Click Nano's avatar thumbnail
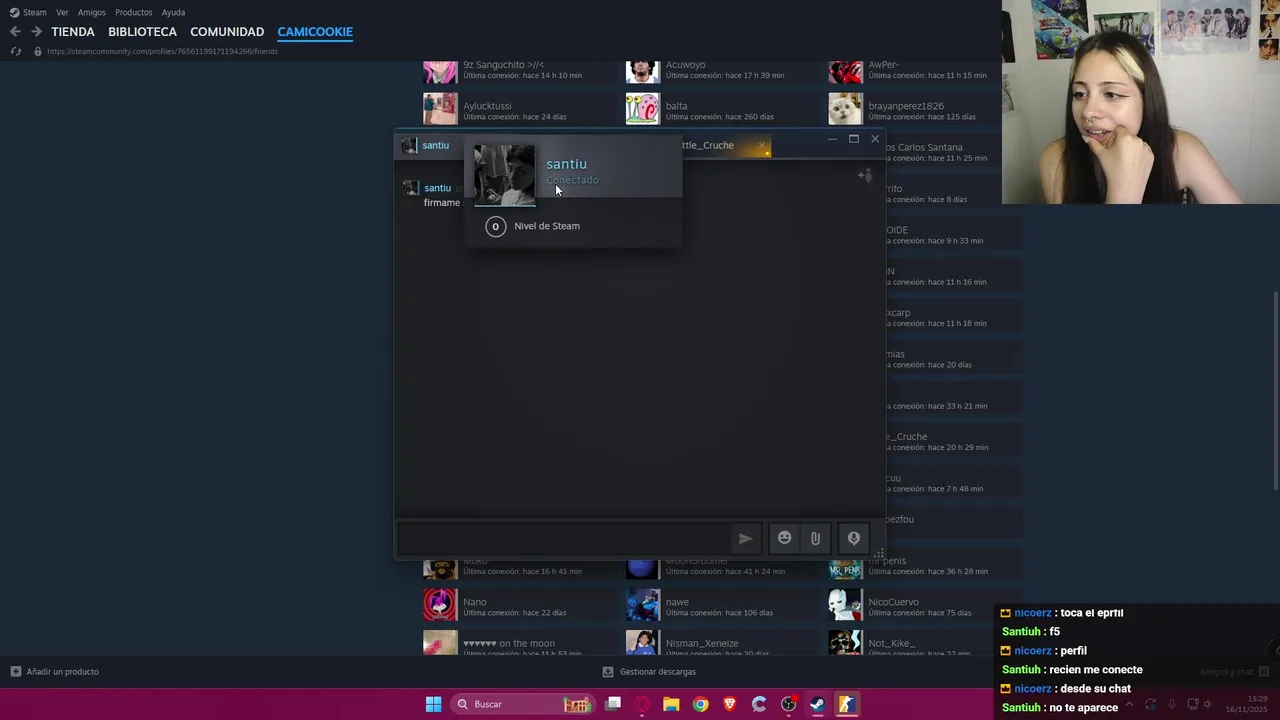Screen dimensions: 1280x720 [440, 605]
